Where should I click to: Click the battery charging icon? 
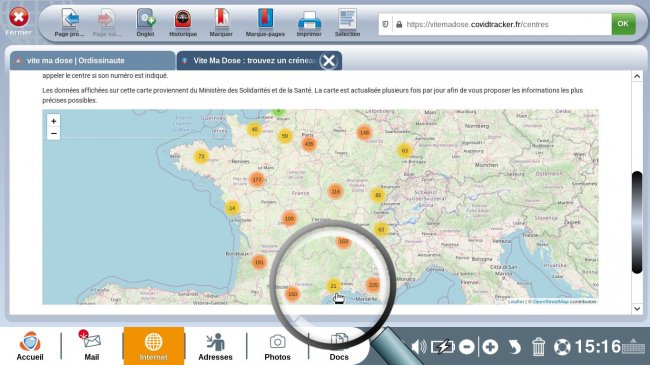click(x=443, y=347)
